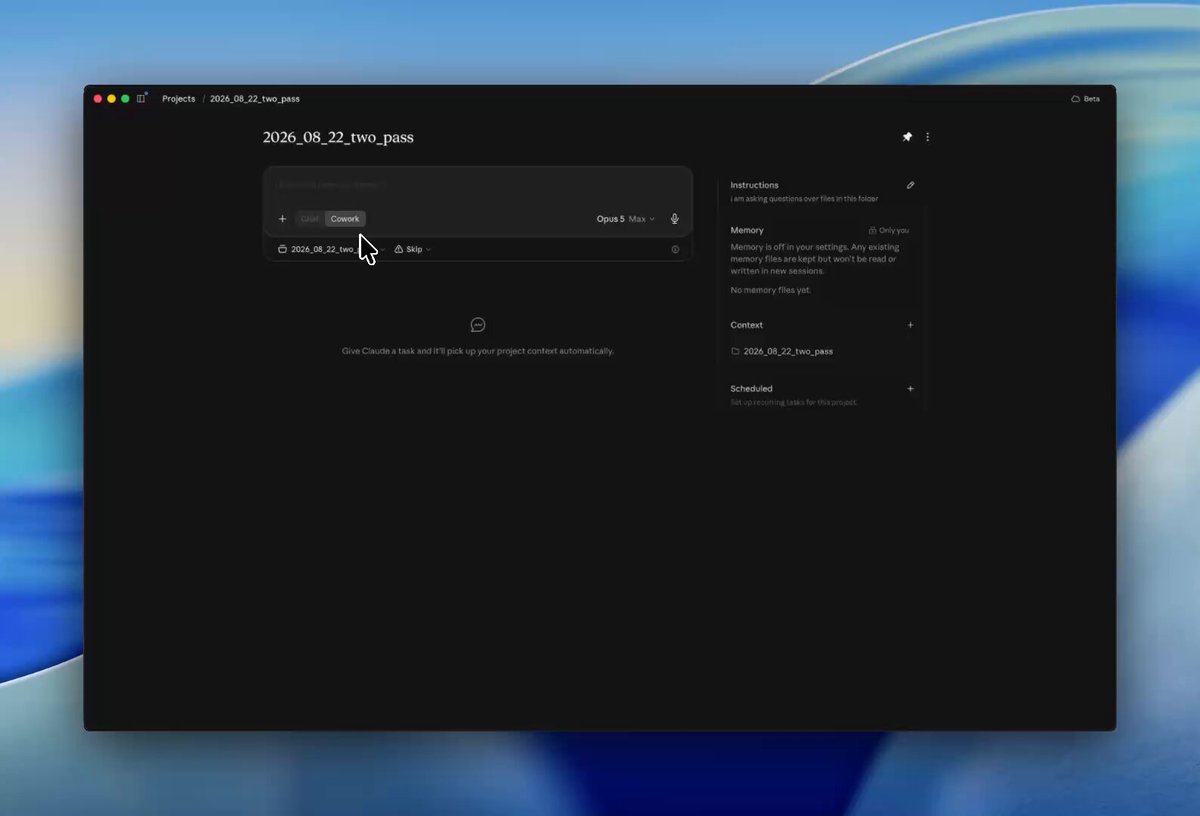Click the Memory heading

(747, 230)
